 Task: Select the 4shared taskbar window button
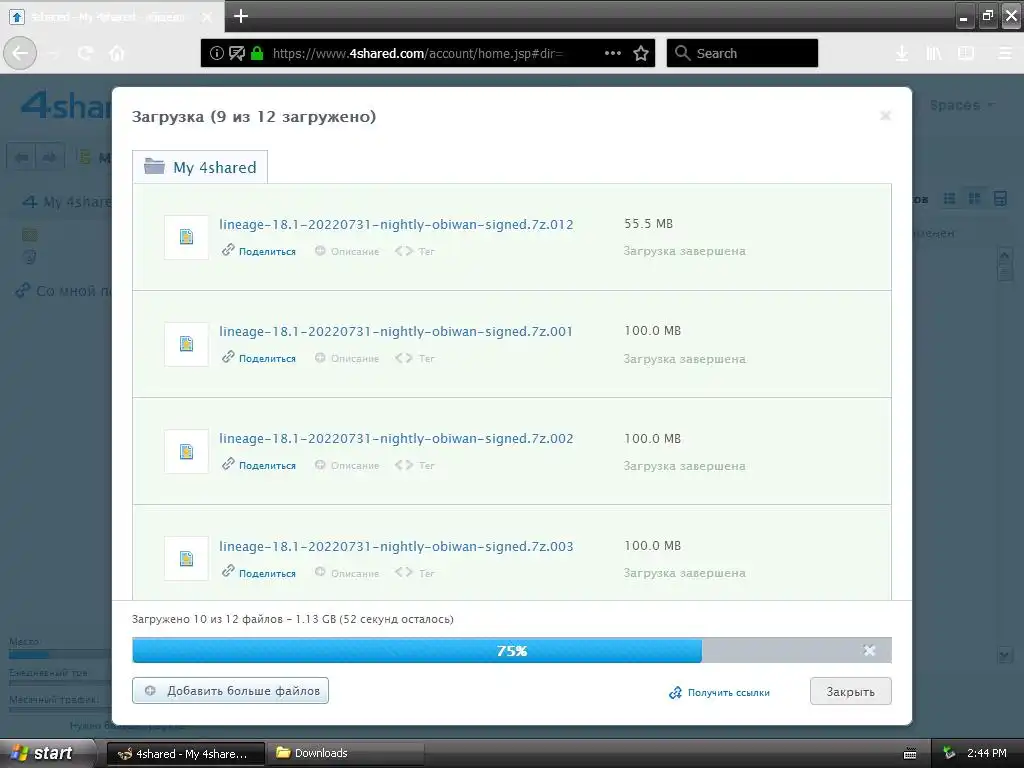(x=185, y=753)
